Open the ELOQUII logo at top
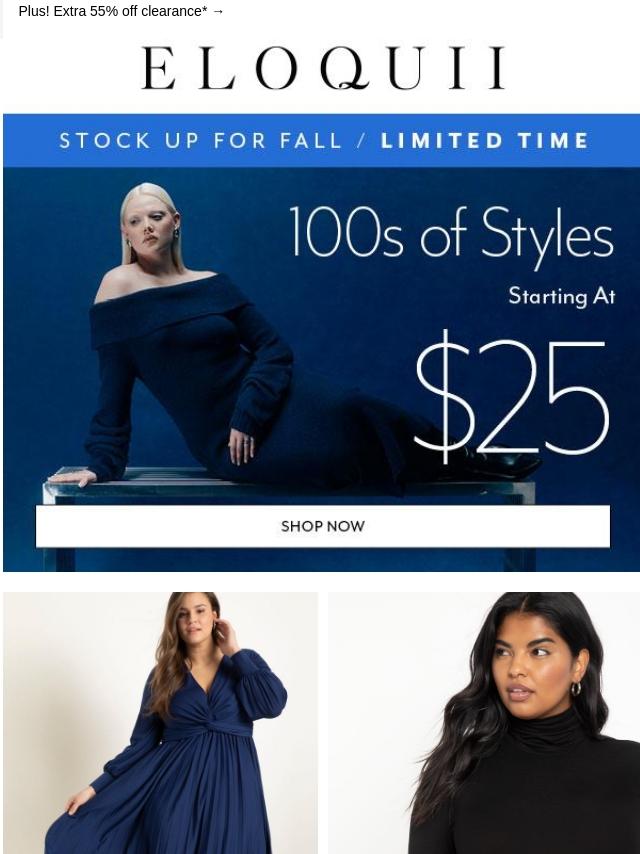Screen dimensions: 640x854 (323, 68)
